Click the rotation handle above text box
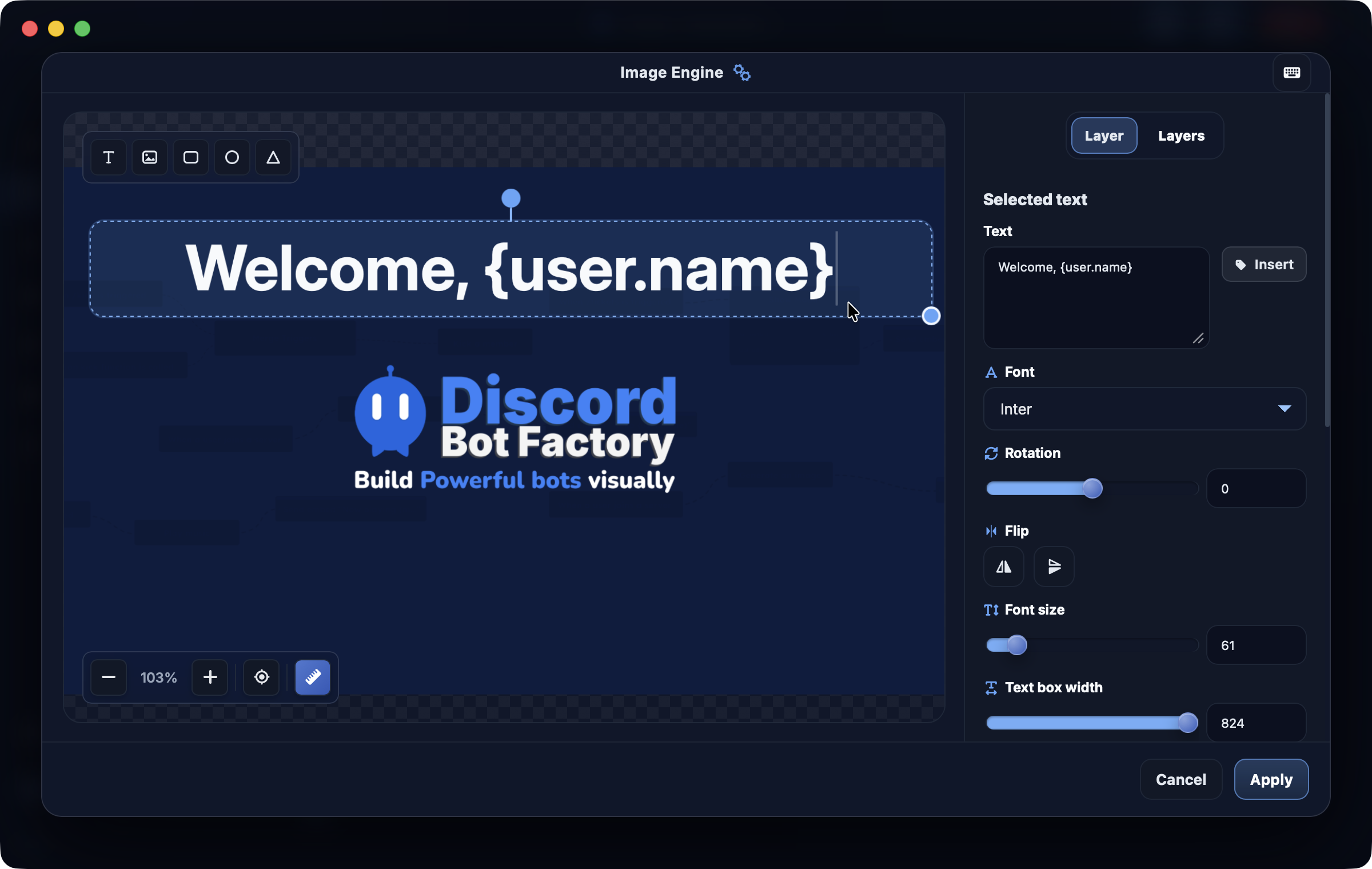The width and height of the screenshot is (1372, 869). (511, 198)
